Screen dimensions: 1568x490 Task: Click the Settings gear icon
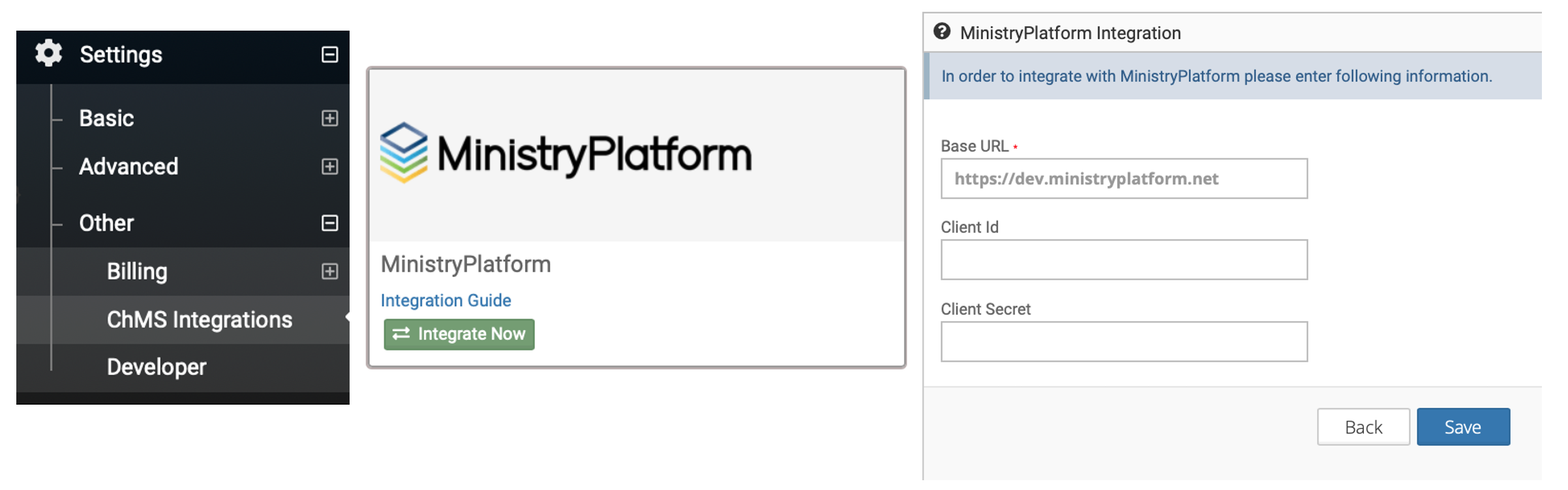pyautogui.click(x=48, y=53)
